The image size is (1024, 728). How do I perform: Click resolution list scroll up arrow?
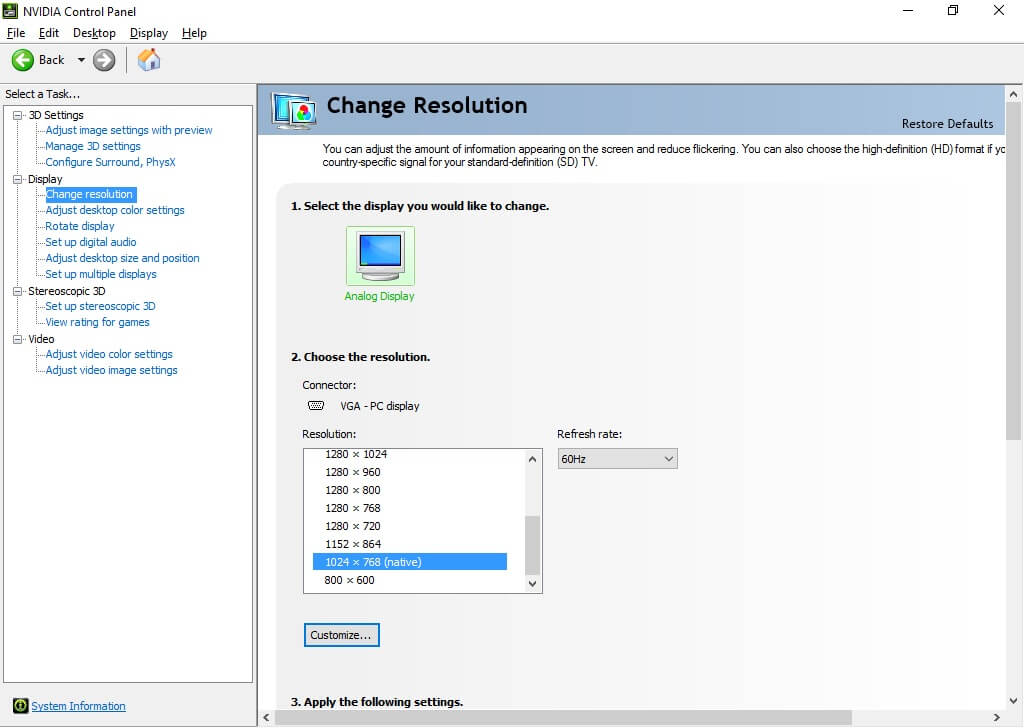[532, 459]
